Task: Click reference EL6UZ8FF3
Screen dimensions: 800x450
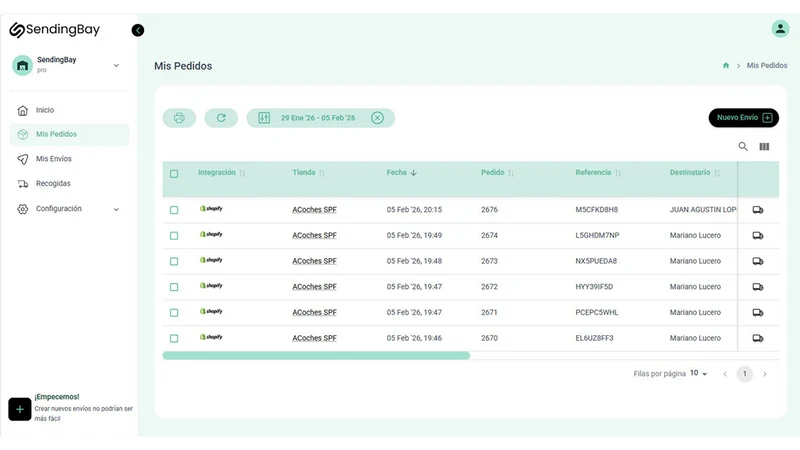Action: 594,338
